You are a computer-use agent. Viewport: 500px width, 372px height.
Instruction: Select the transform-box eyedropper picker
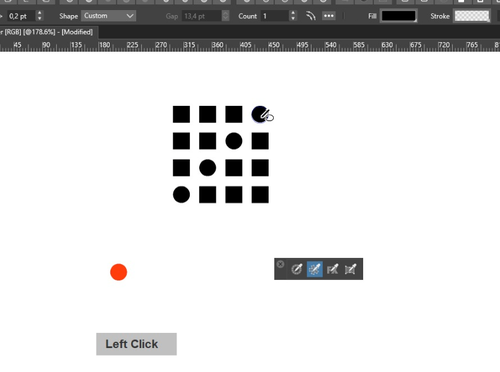350,269
